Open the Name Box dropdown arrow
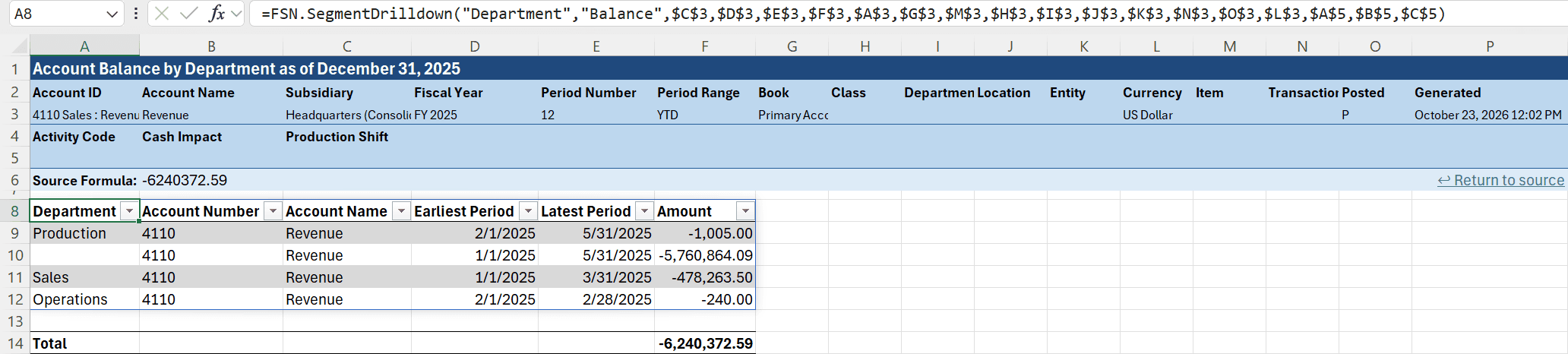This screenshot has height=354, width=1568. [112, 14]
